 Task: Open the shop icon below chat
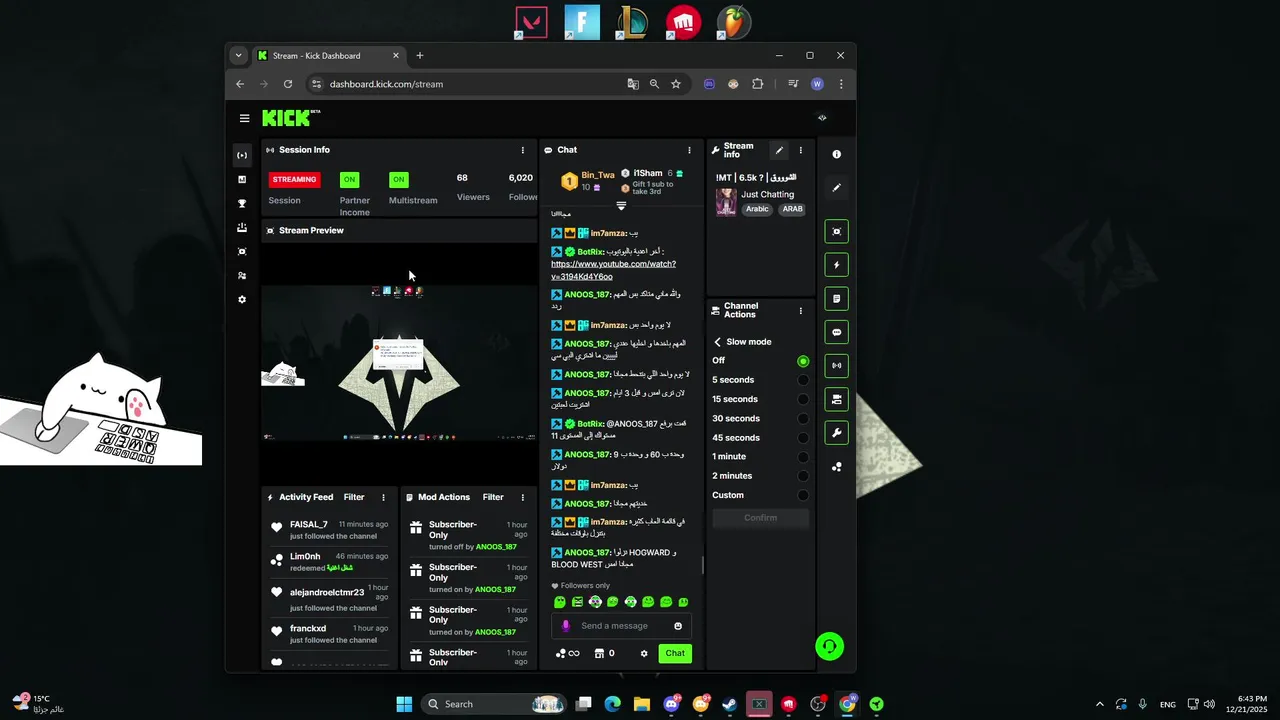599,653
